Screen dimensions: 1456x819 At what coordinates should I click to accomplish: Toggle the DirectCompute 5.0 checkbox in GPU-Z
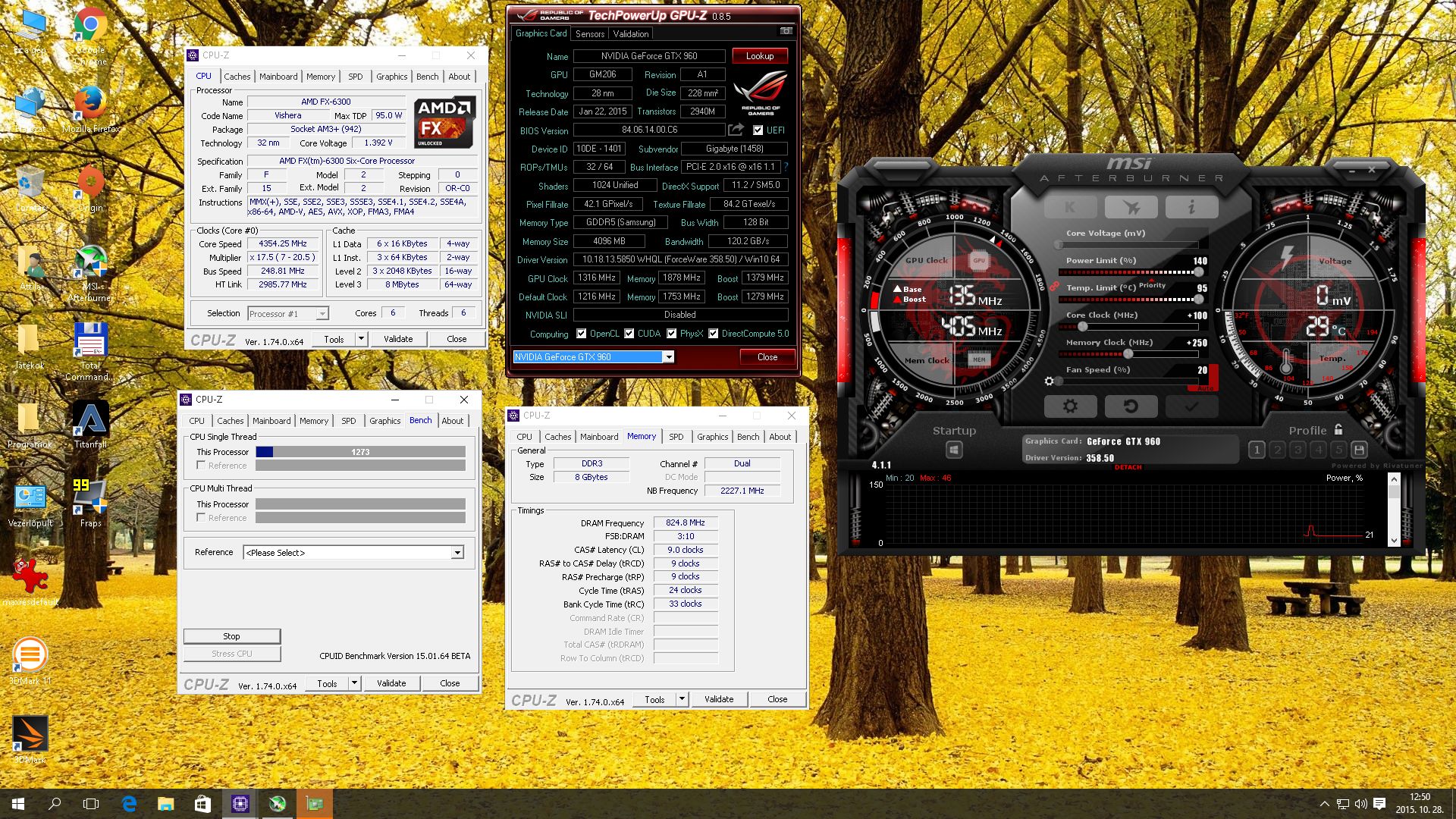coord(713,334)
